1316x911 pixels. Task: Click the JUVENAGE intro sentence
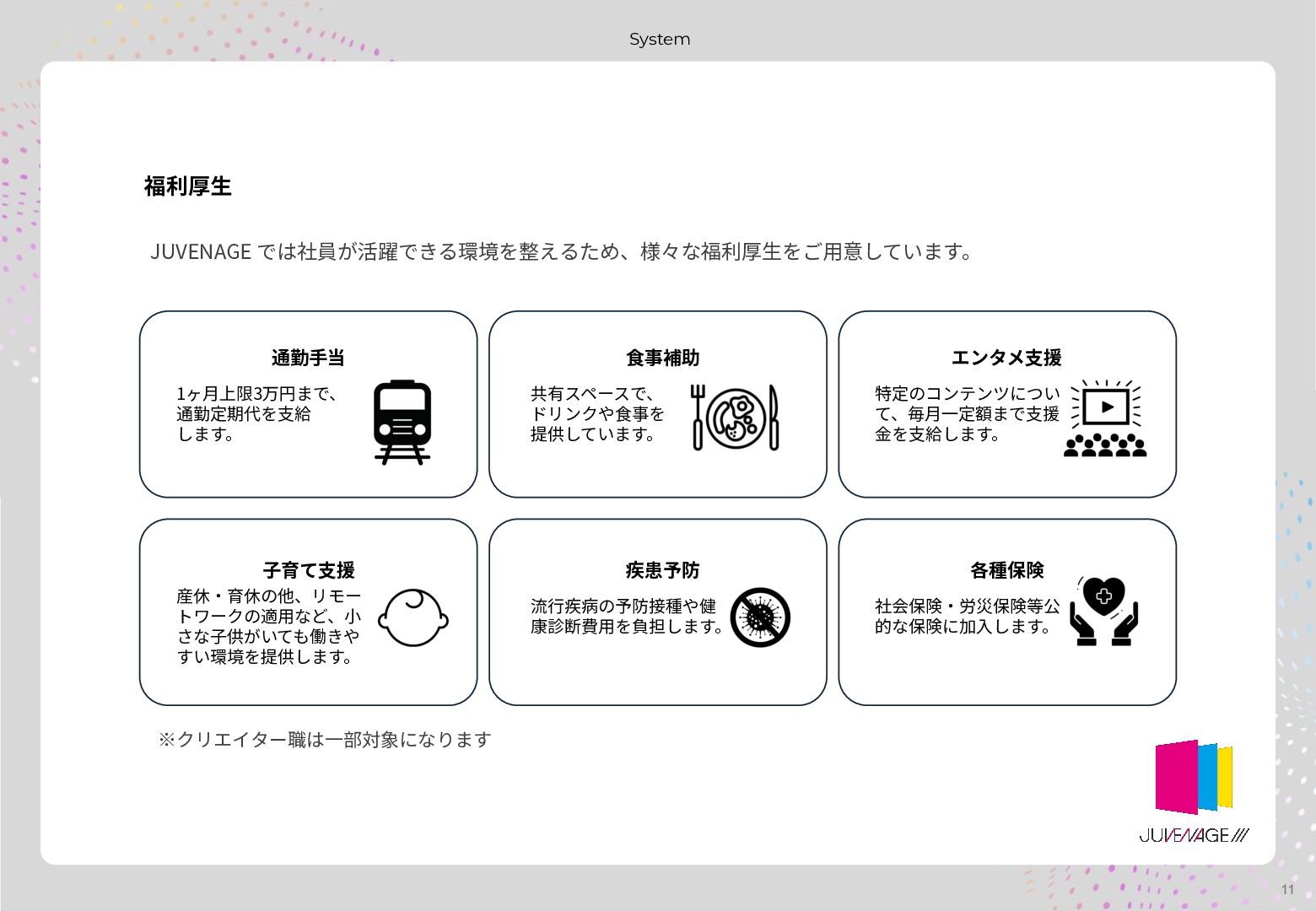tap(563, 251)
